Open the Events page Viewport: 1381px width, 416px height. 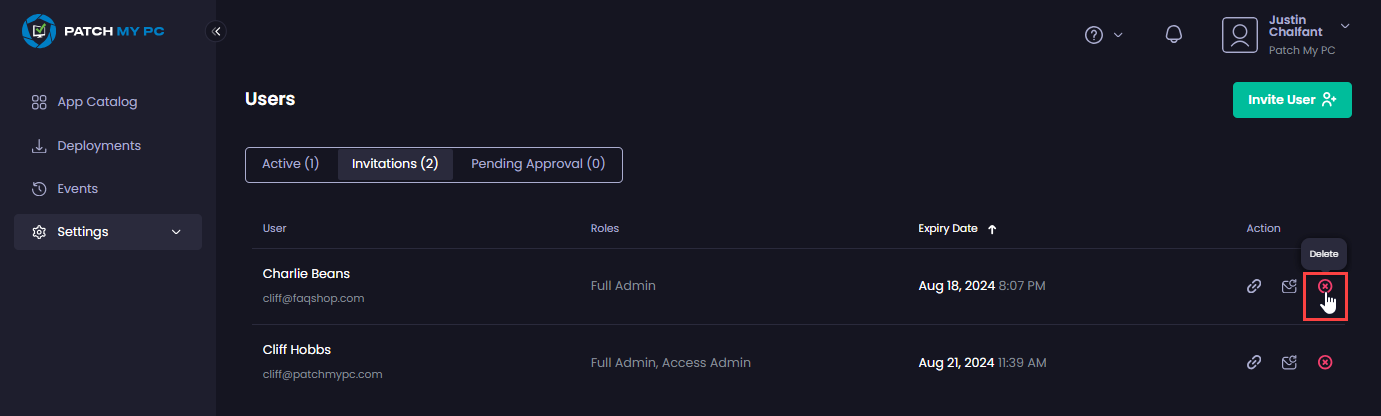click(77, 189)
